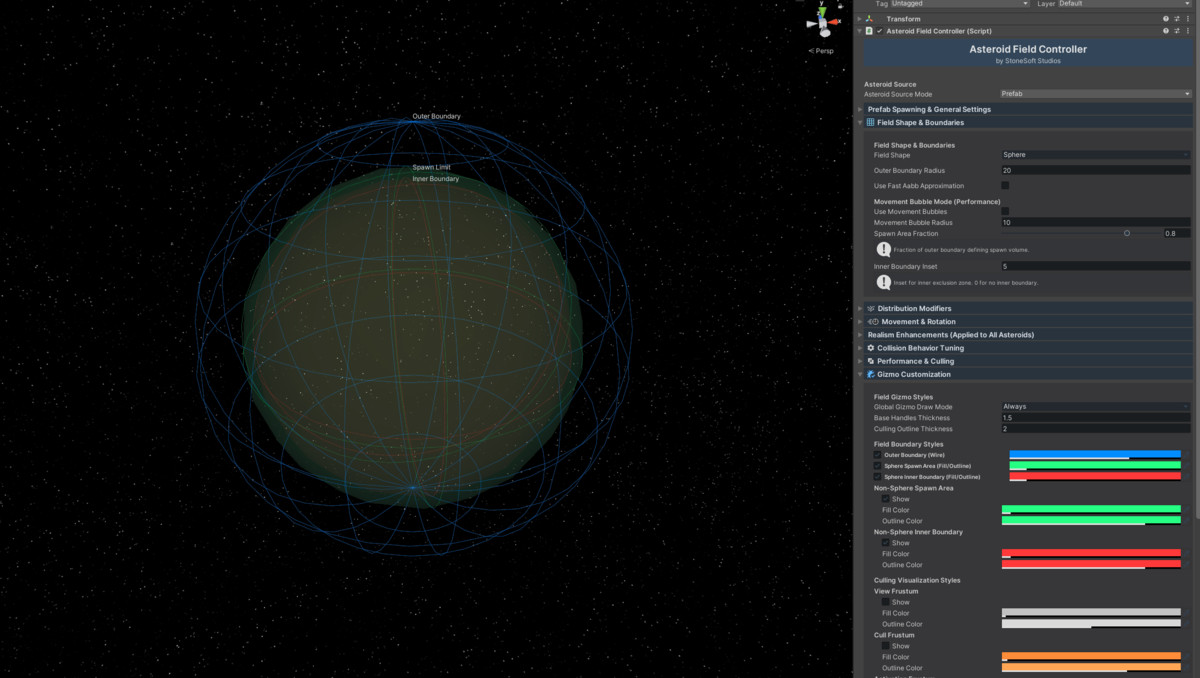Open the Cull Frustum Fill Color swatch
This screenshot has height=678, width=1200.
pos(1091,657)
